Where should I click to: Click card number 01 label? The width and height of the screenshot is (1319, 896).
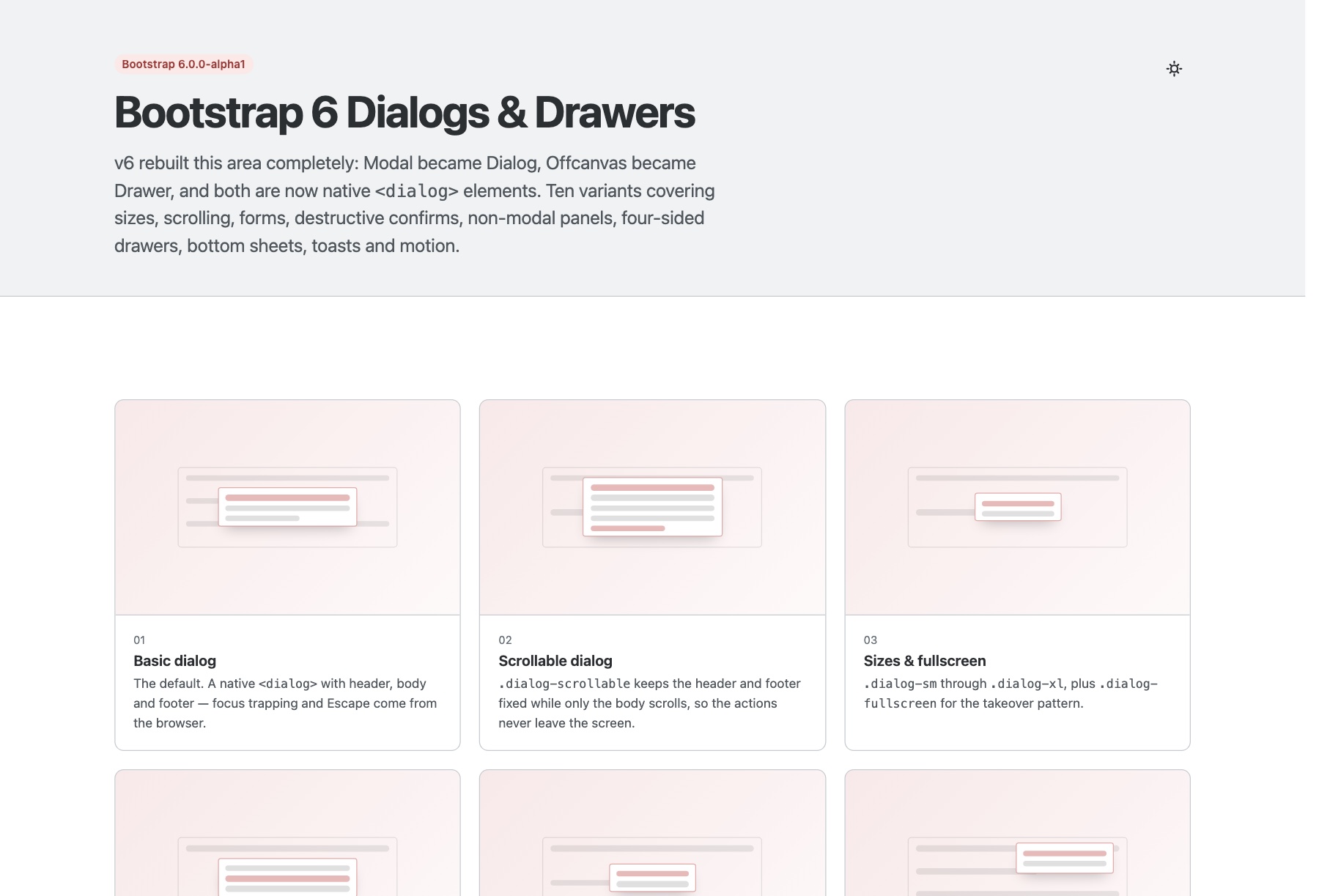pos(139,640)
